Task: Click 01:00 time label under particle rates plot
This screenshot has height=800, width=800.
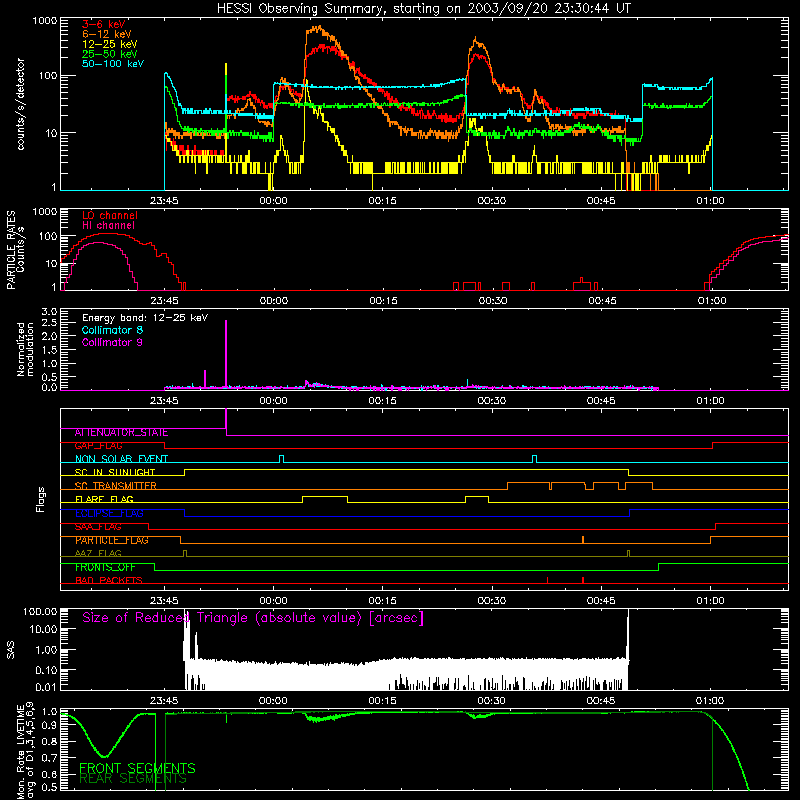Action: 712,301
